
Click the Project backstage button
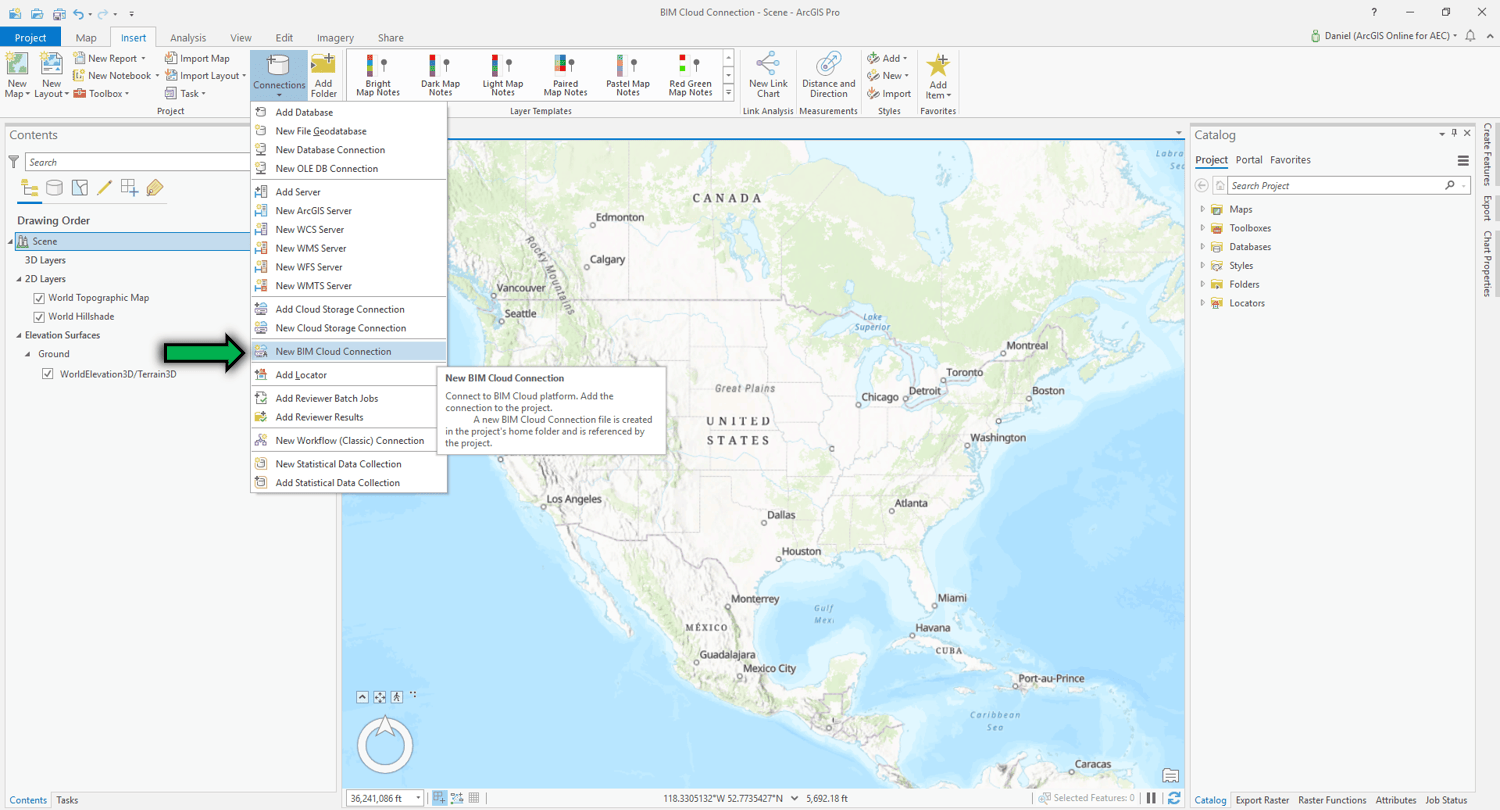click(31, 38)
